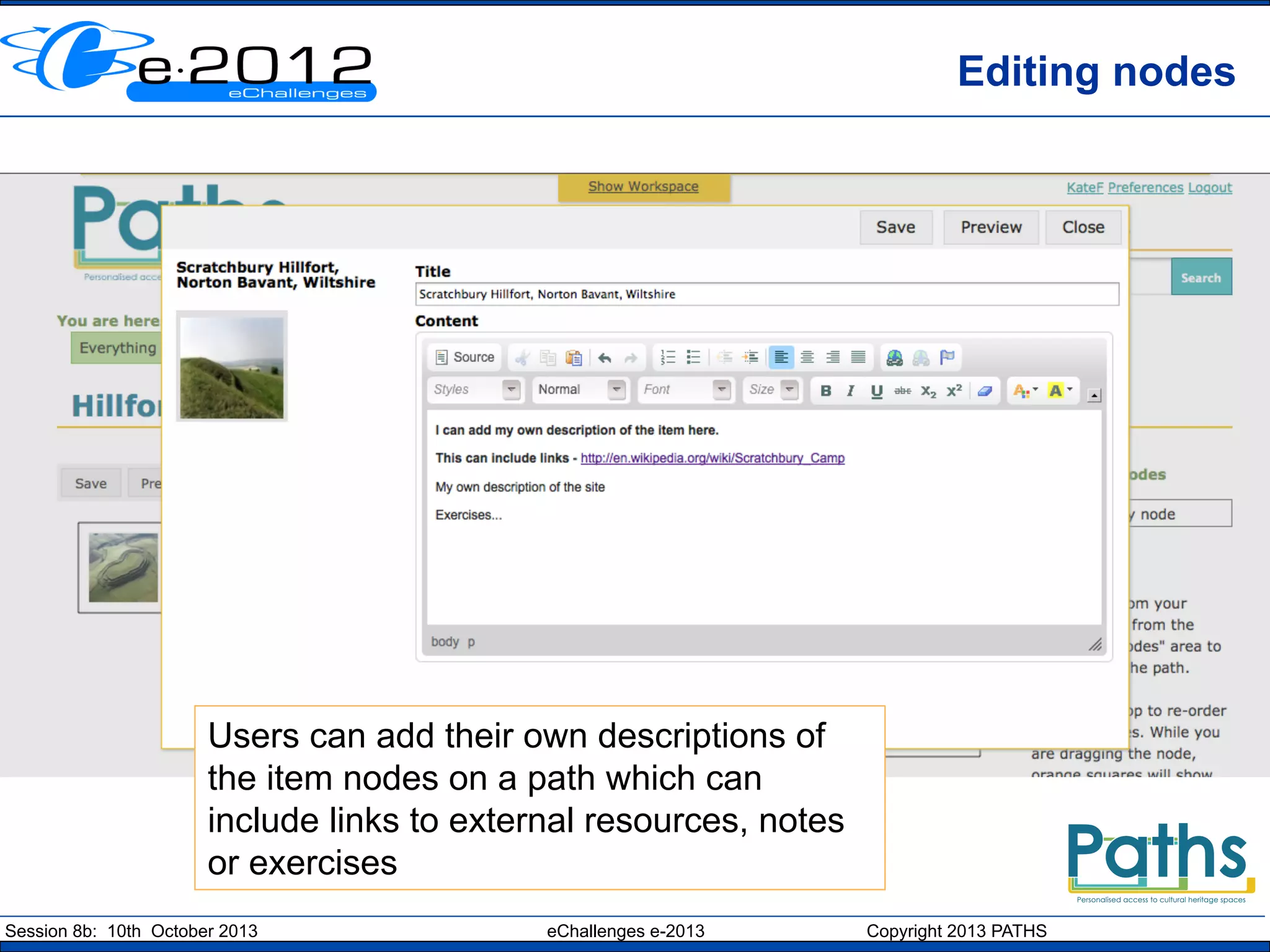The width and height of the screenshot is (1270, 952).
Task: Click the 'Exercises...' text line
Action: tap(468, 515)
